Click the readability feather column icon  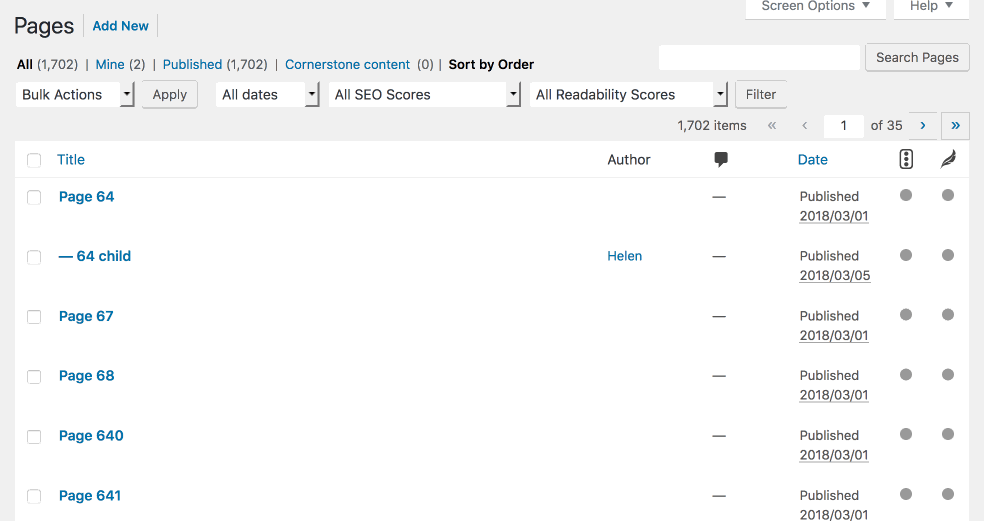(948, 159)
